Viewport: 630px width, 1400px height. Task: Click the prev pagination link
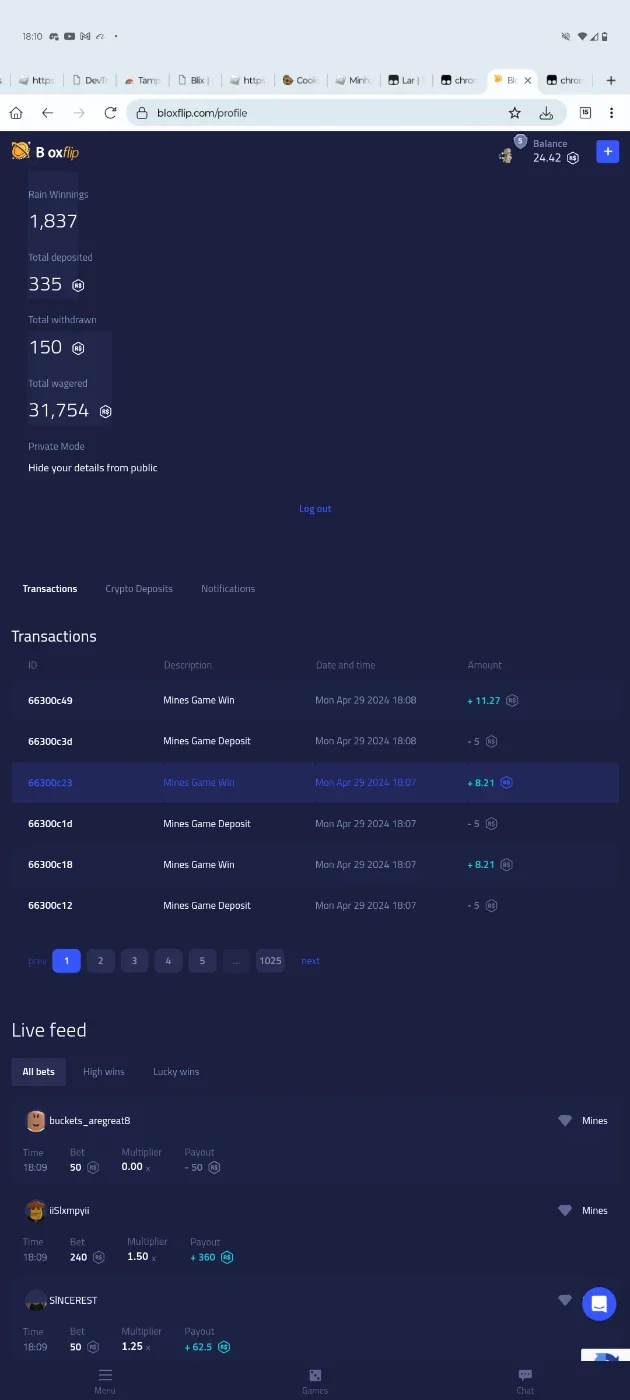click(x=37, y=961)
